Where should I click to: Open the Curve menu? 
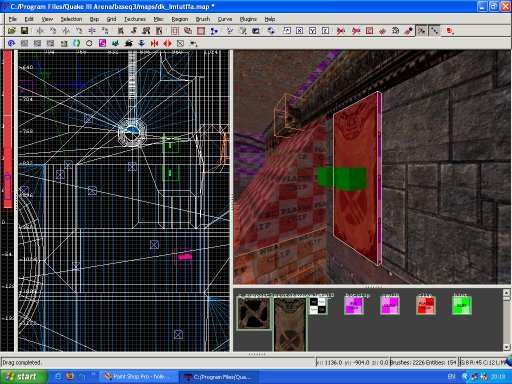click(225, 19)
